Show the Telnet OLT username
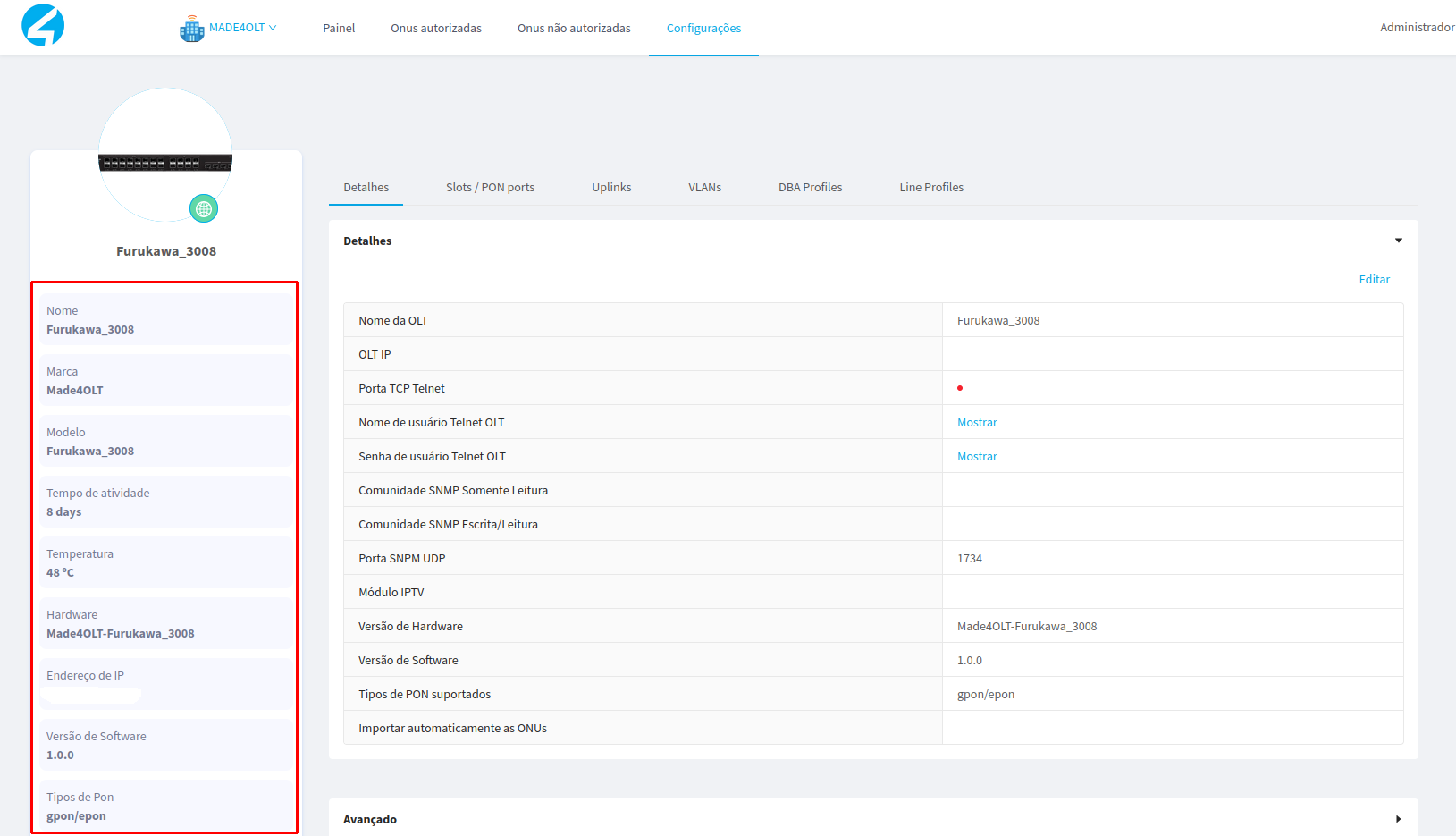1456x836 pixels. click(977, 422)
